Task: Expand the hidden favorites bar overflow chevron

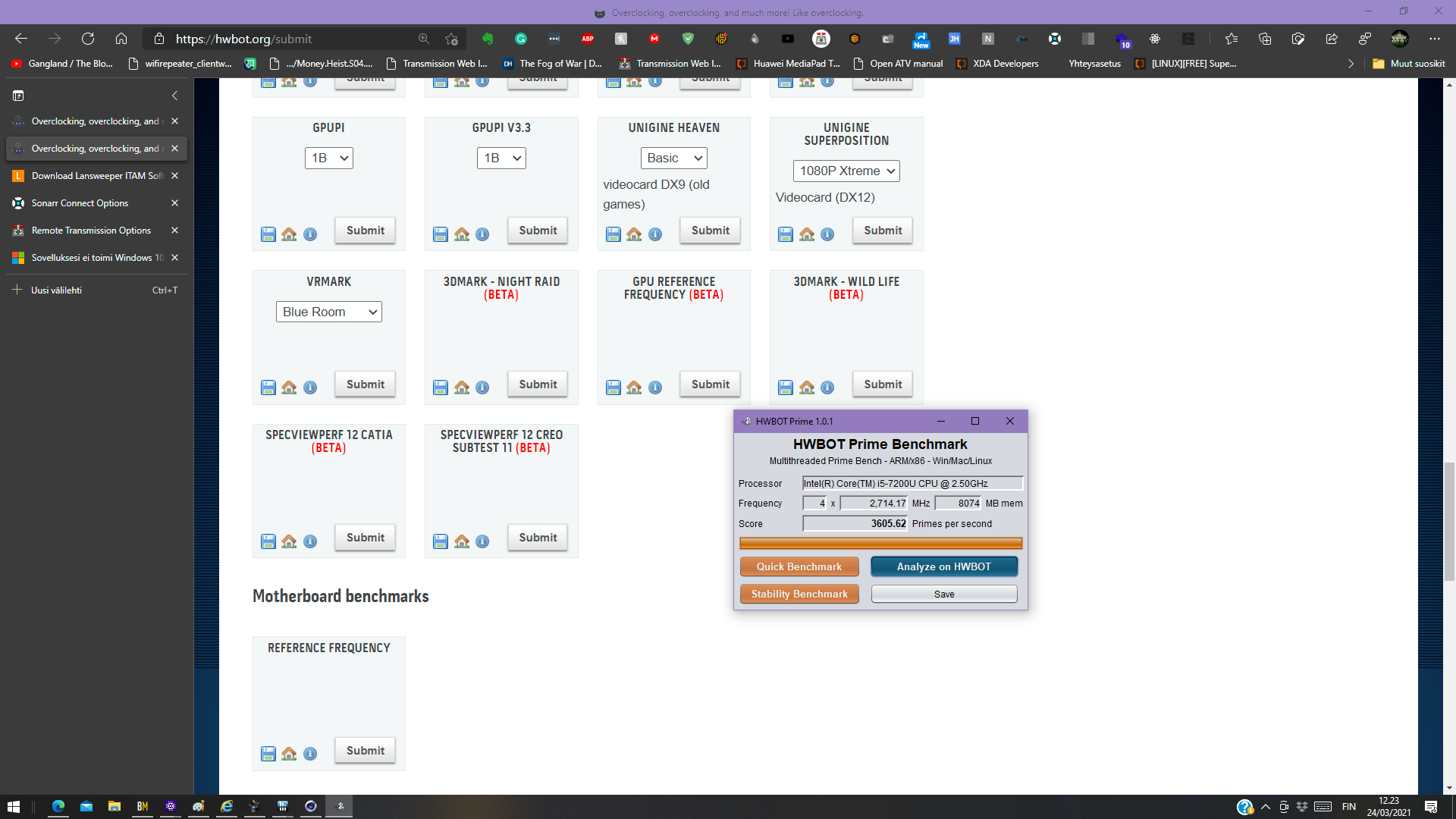Action: coord(1350,64)
